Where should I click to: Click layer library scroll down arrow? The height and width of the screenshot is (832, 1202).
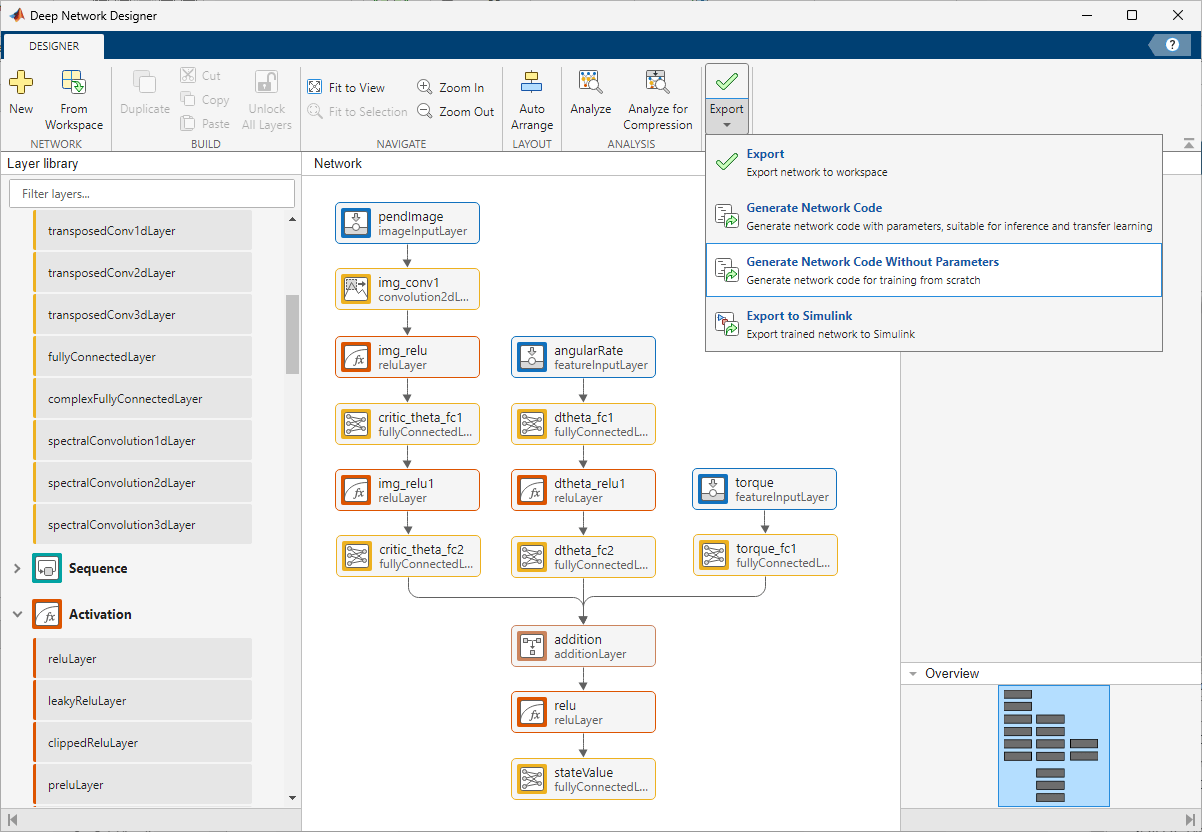[x=292, y=798]
